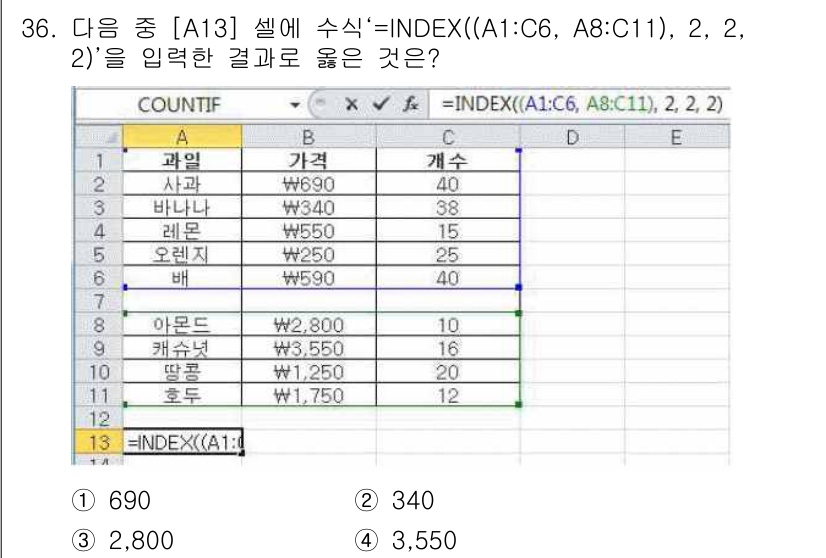Click the cell containing 바나나

tap(182, 207)
